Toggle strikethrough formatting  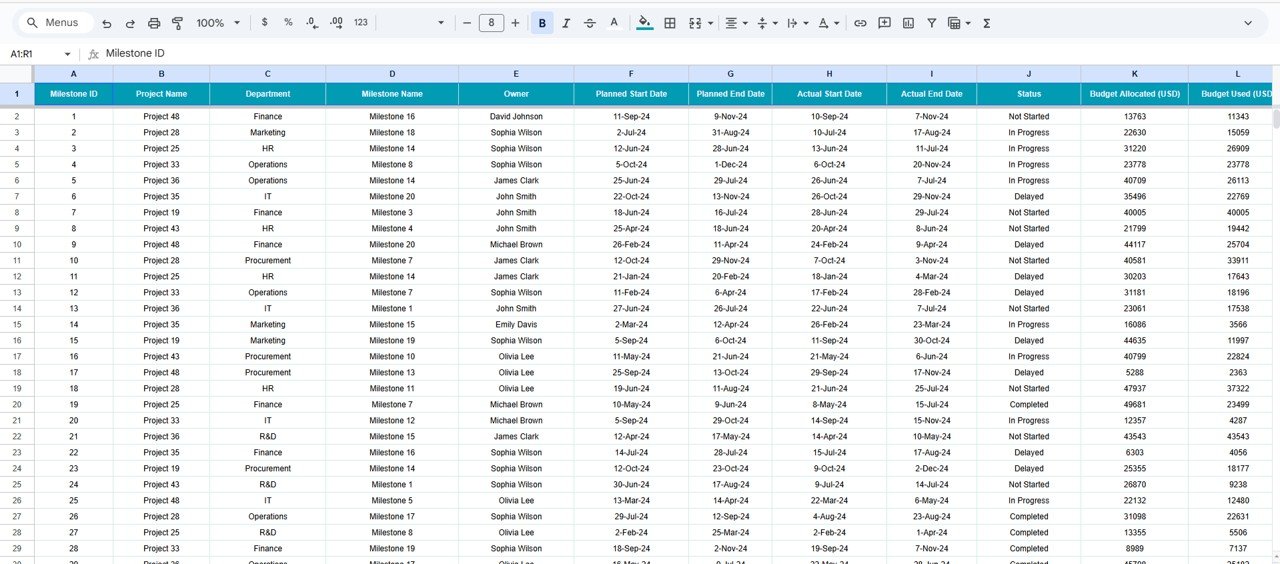pyautogui.click(x=590, y=23)
